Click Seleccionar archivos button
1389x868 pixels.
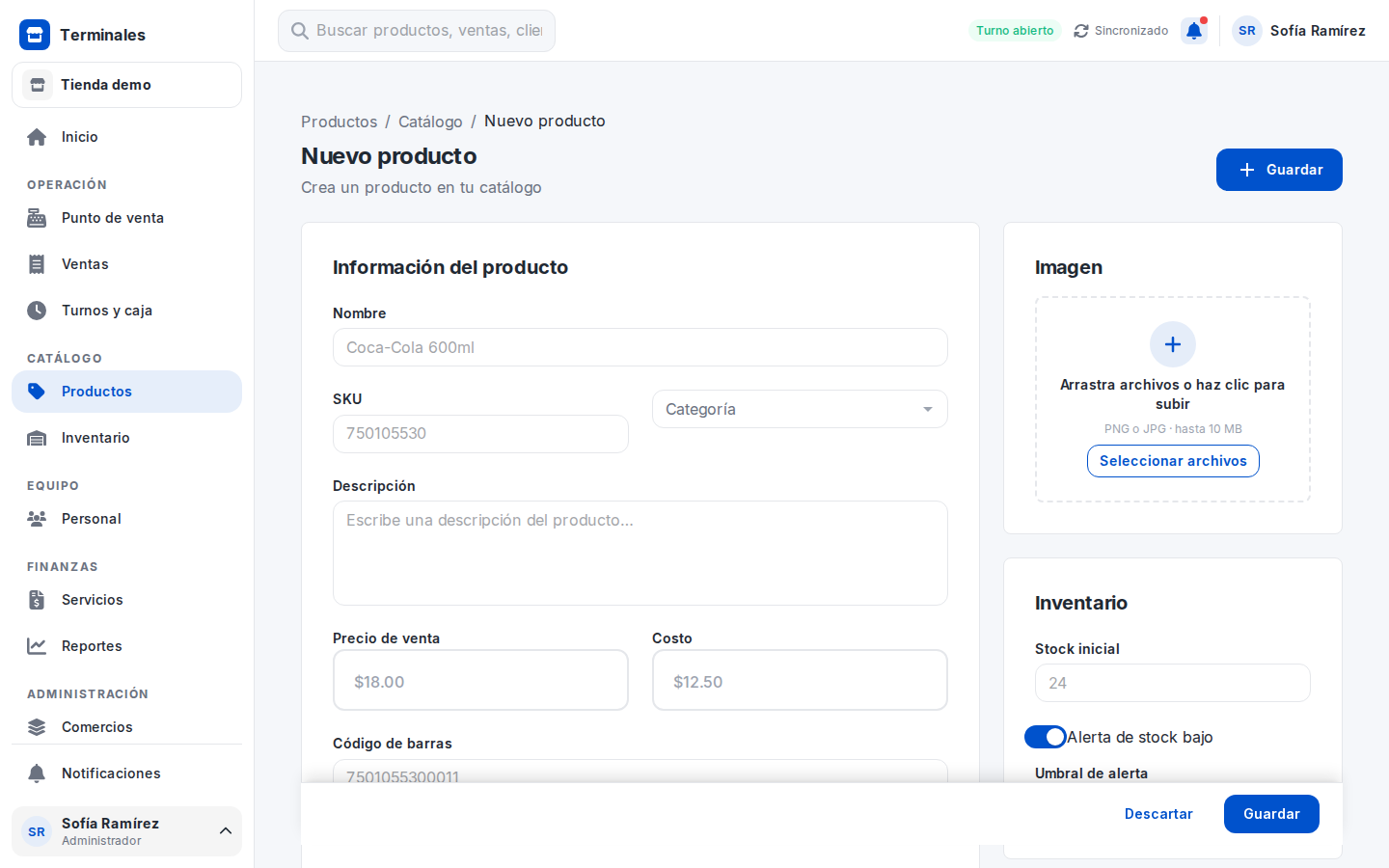(1173, 461)
